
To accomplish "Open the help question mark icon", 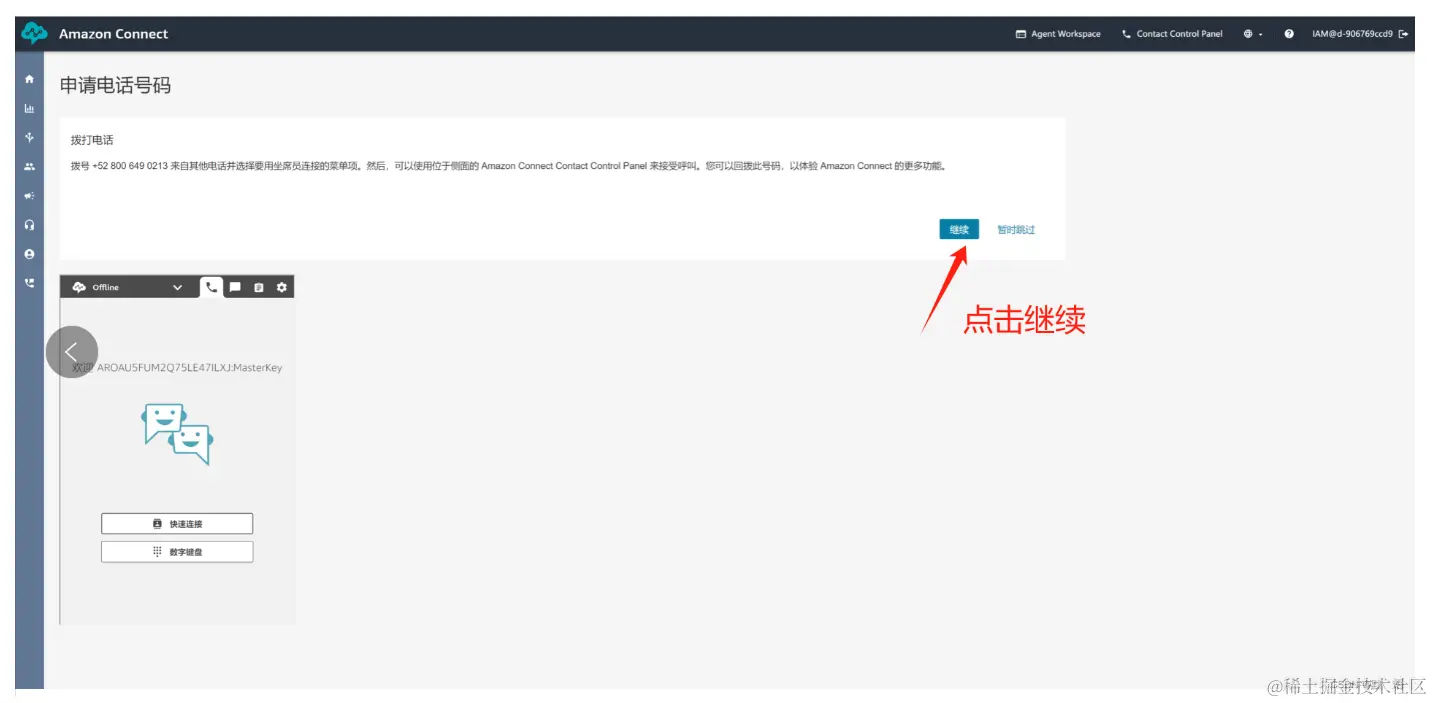I will click(1289, 34).
